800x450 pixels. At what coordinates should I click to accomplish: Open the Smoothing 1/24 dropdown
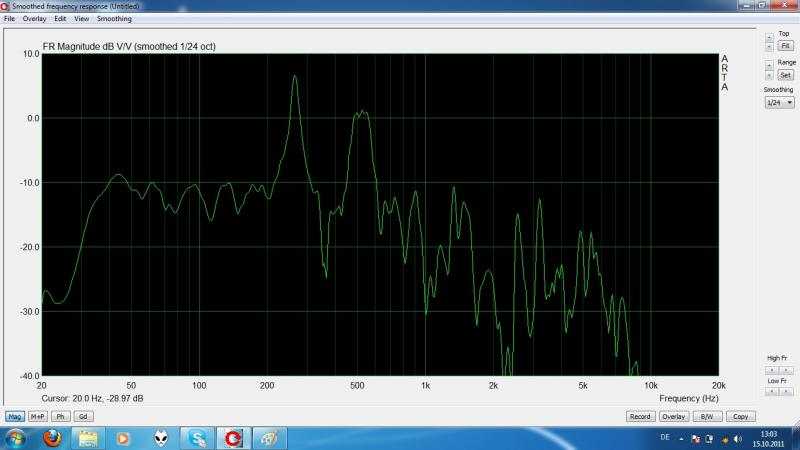click(x=779, y=103)
